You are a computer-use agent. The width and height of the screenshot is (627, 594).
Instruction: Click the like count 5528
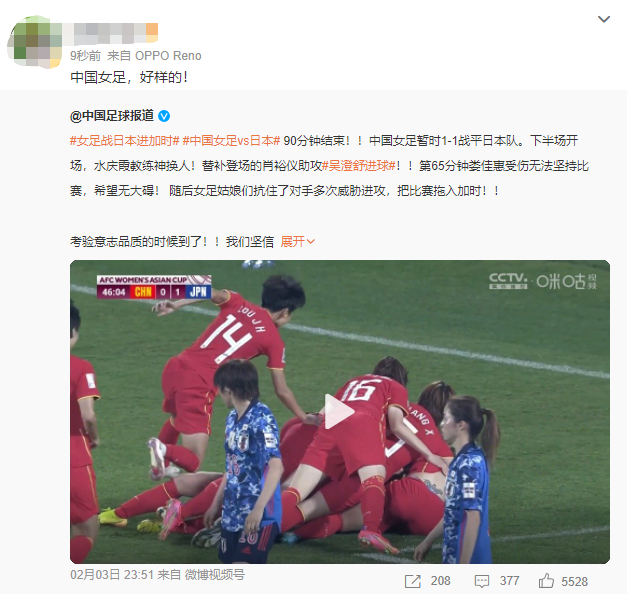tap(575, 581)
